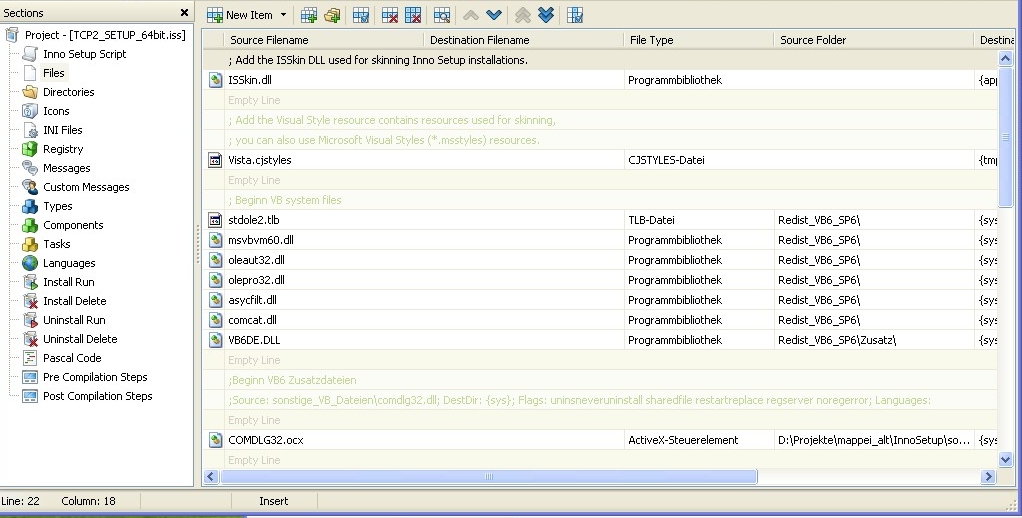Click the File Type column header
The height and width of the screenshot is (518, 1022).
pyautogui.click(x=652, y=40)
